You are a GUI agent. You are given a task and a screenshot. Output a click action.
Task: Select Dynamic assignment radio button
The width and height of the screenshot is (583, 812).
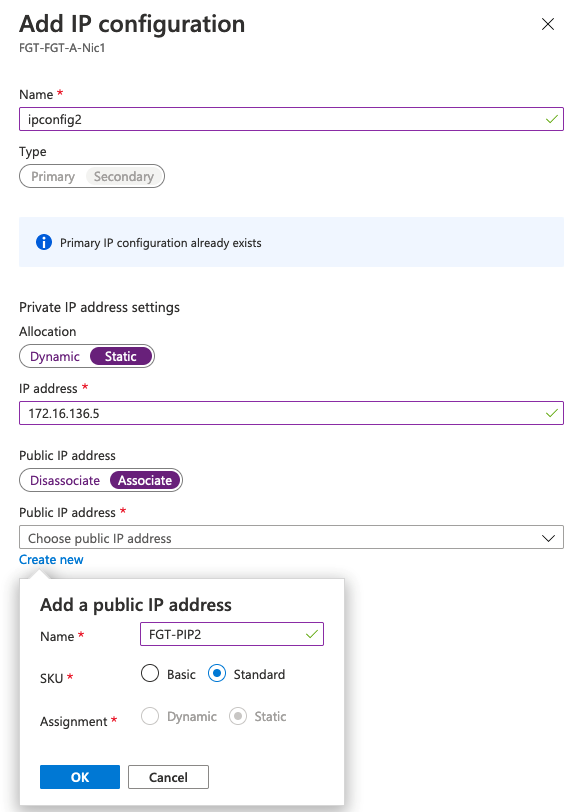coord(150,716)
